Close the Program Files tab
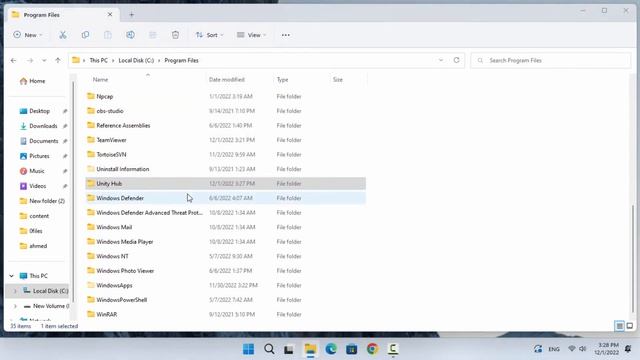The width and height of the screenshot is (640, 360). click(110, 15)
